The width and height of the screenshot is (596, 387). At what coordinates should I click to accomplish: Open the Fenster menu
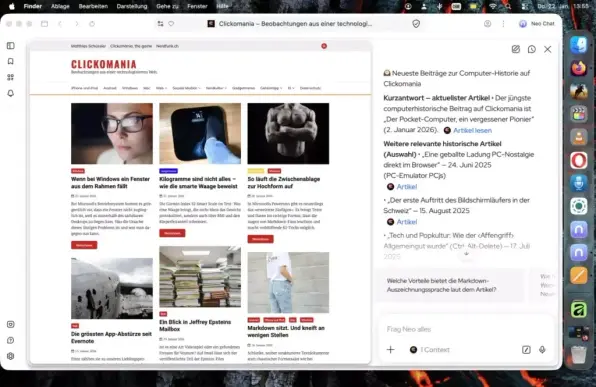click(197, 6)
